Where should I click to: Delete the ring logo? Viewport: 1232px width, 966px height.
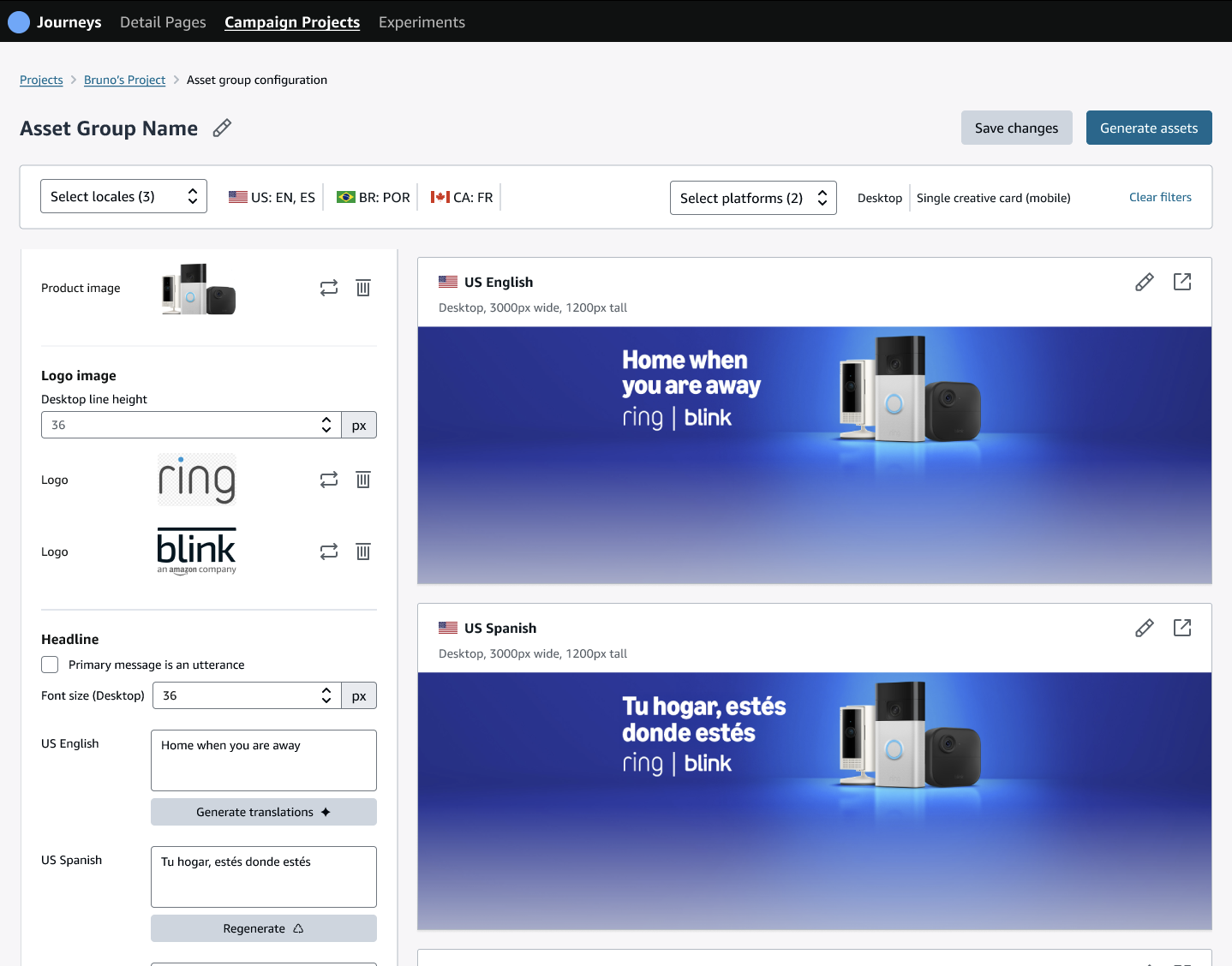click(363, 480)
